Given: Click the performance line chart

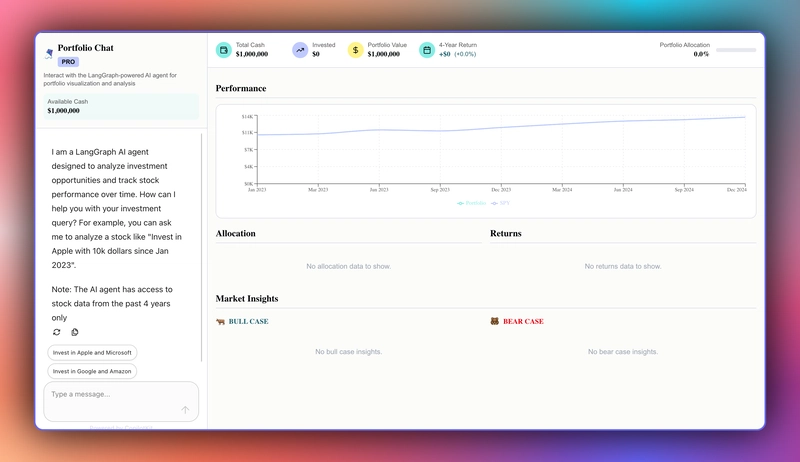Looking at the screenshot, I should tap(486, 162).
